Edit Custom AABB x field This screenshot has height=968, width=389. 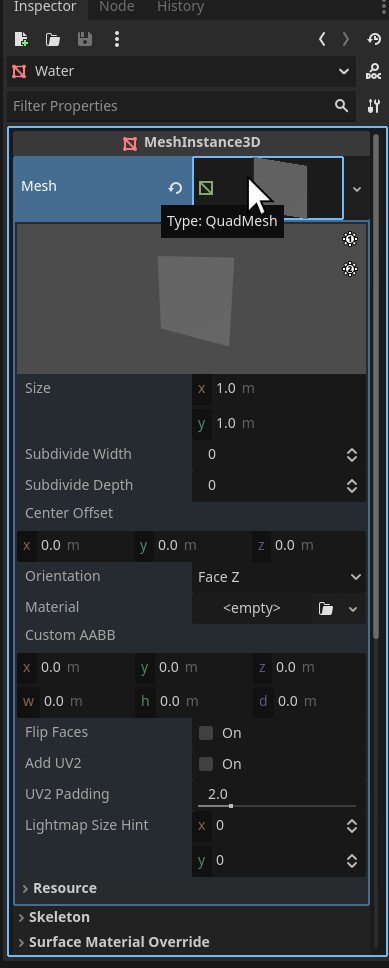pos(75,668)
